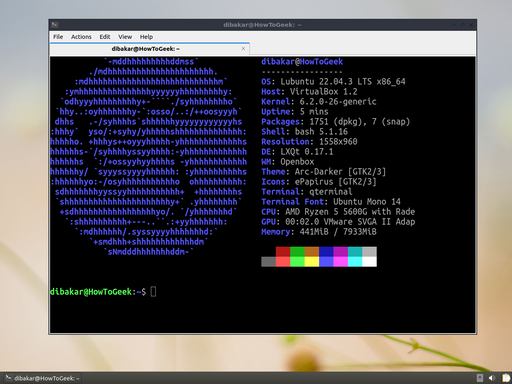The width and height of the screenshot is (512, 384).
Task: Click the red color block
Action: [x=283, y=252]
